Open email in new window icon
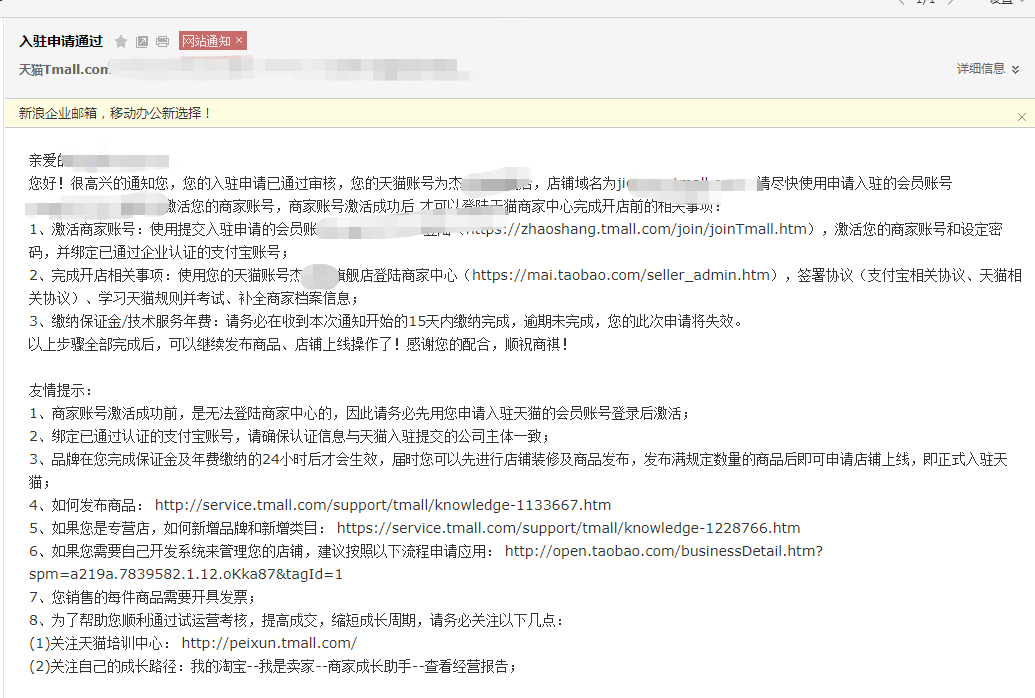Screen dimensions: 1035x698 click(x=142, y=42)
